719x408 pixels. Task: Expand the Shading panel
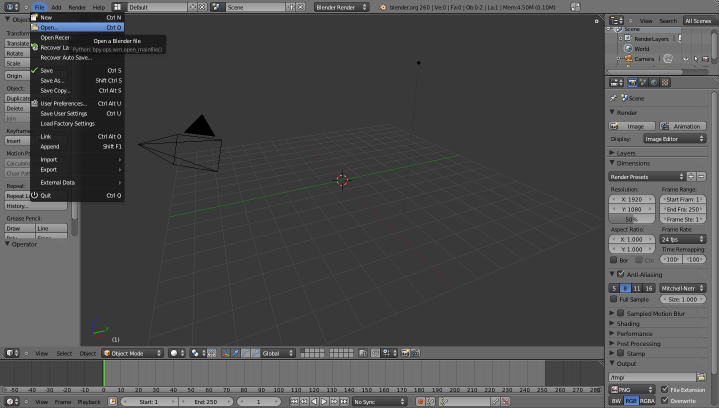pyautogui.click(x=628, y=323)
